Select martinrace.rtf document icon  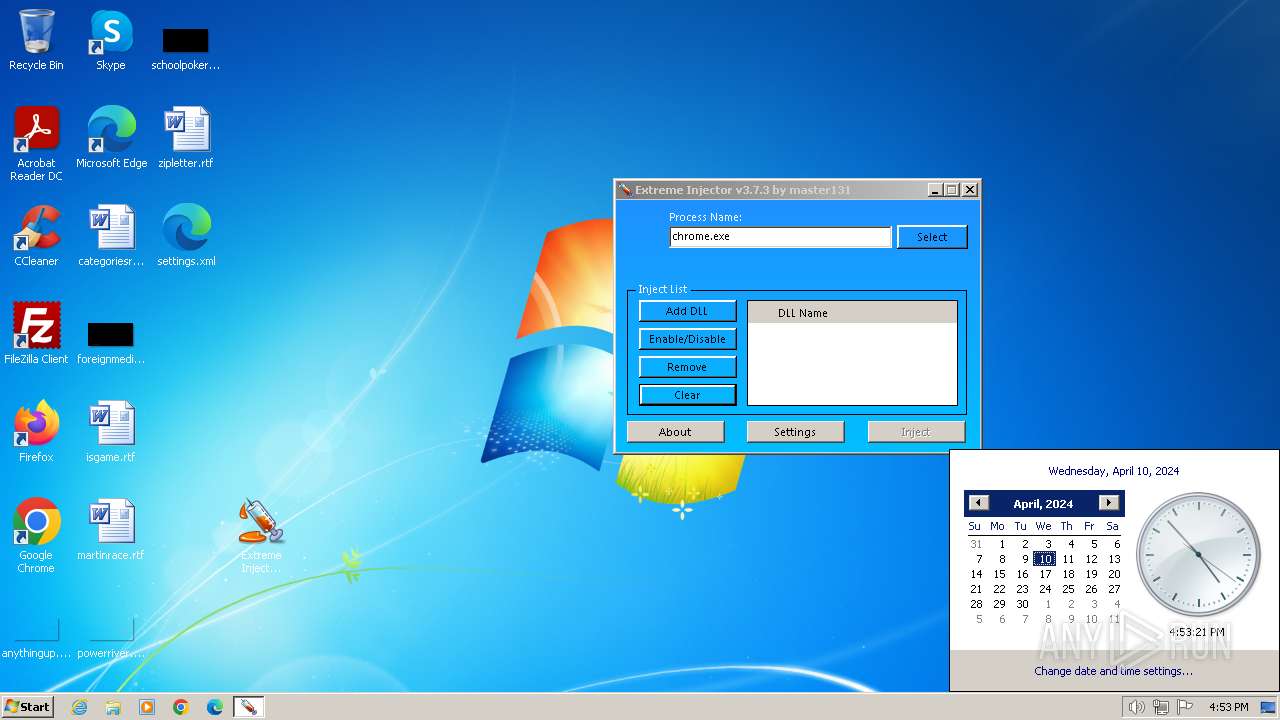click(x=111, y=530)
